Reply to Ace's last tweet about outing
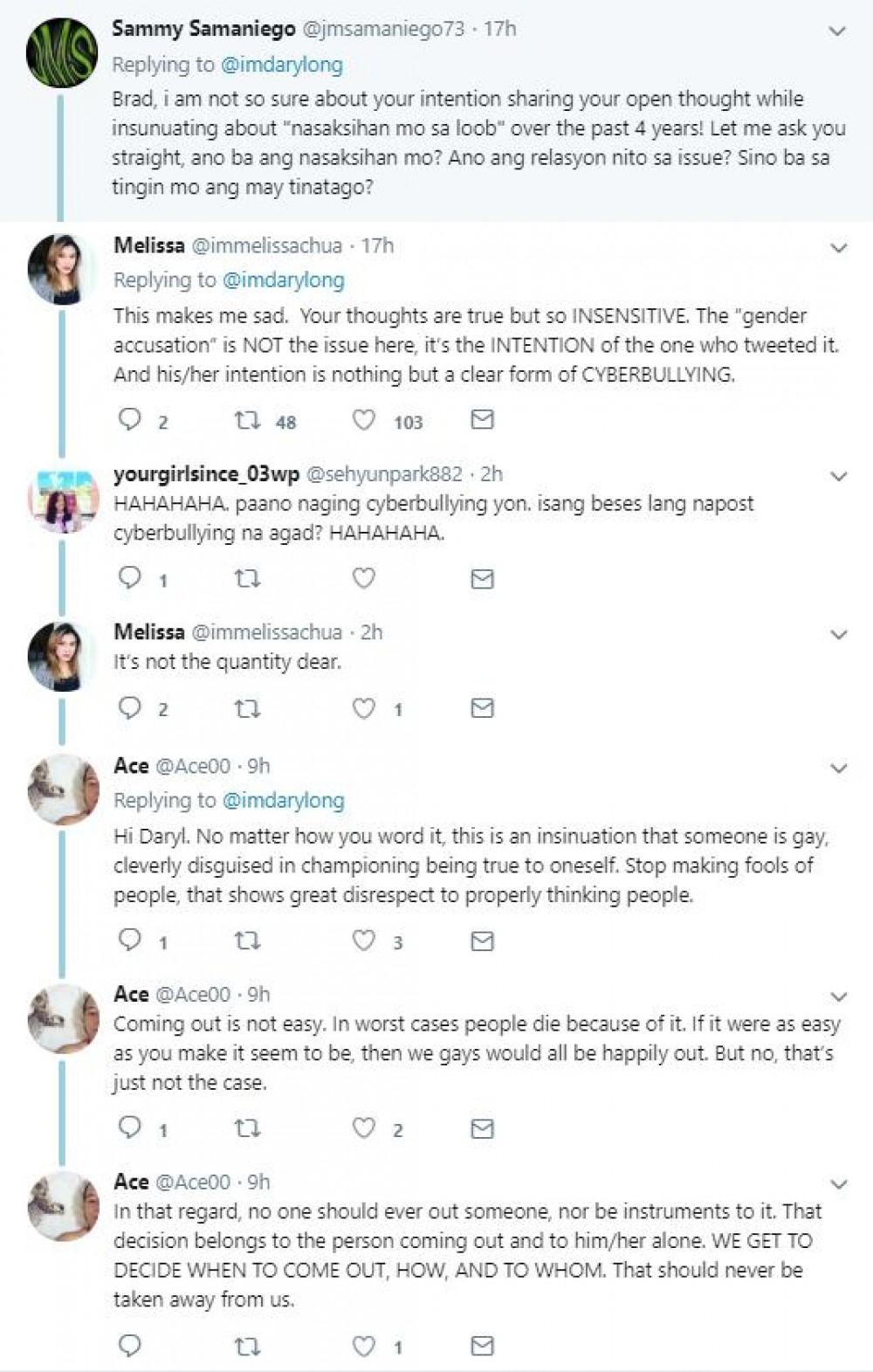Screen dimensions: 873x1372 [130, 1346]
